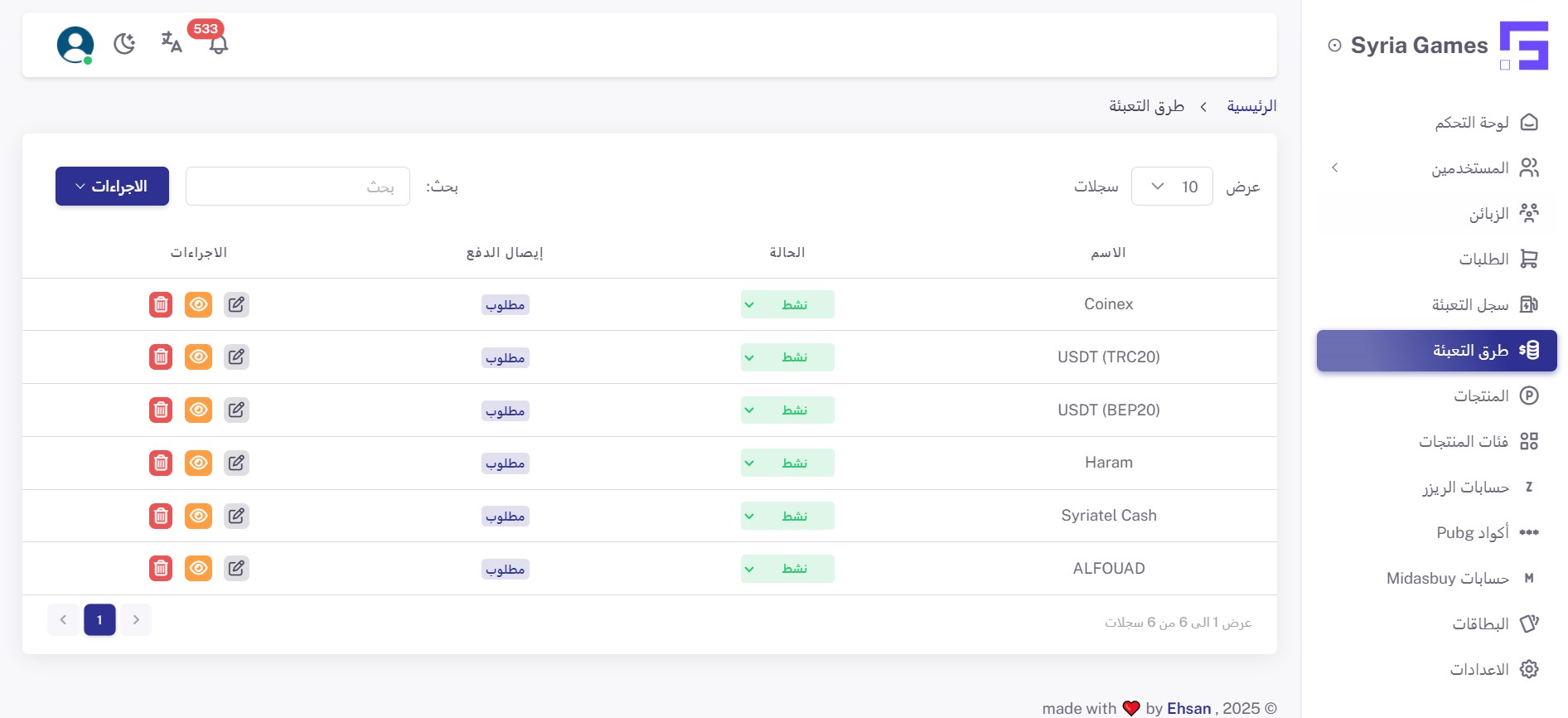Sort by الاسم column header
The image size is (1568, 718).
click(x=1108, y=252)
